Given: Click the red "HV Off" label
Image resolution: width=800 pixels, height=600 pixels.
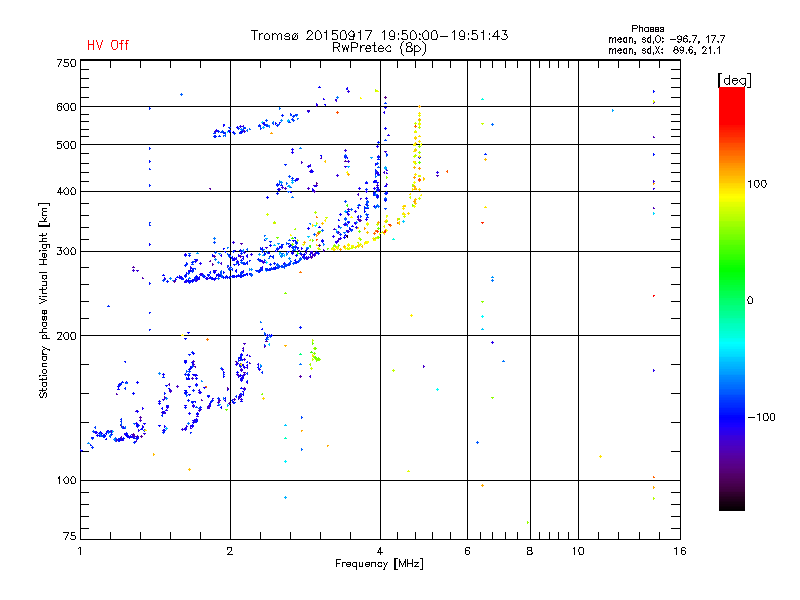Looking at the screenshot, I should (107, 45).
